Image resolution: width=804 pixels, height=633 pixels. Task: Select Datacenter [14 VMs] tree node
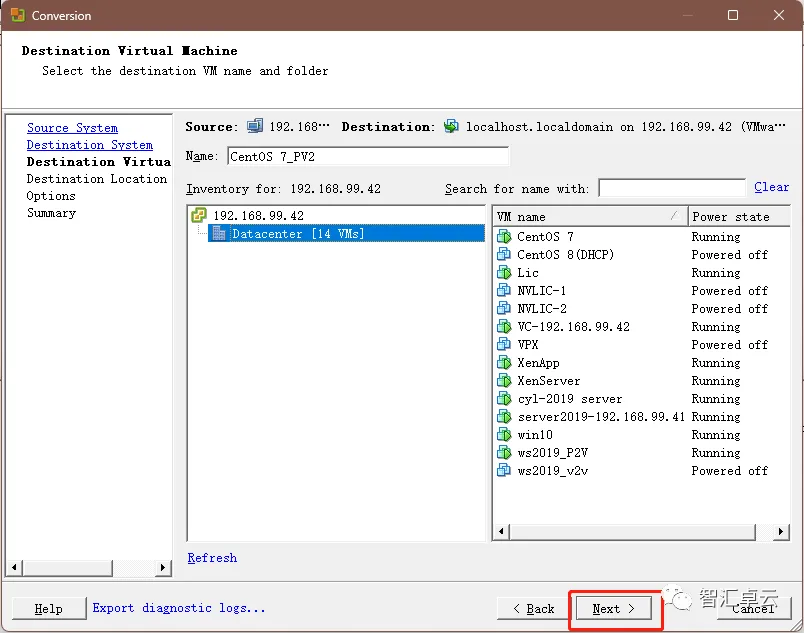point(347,234)
